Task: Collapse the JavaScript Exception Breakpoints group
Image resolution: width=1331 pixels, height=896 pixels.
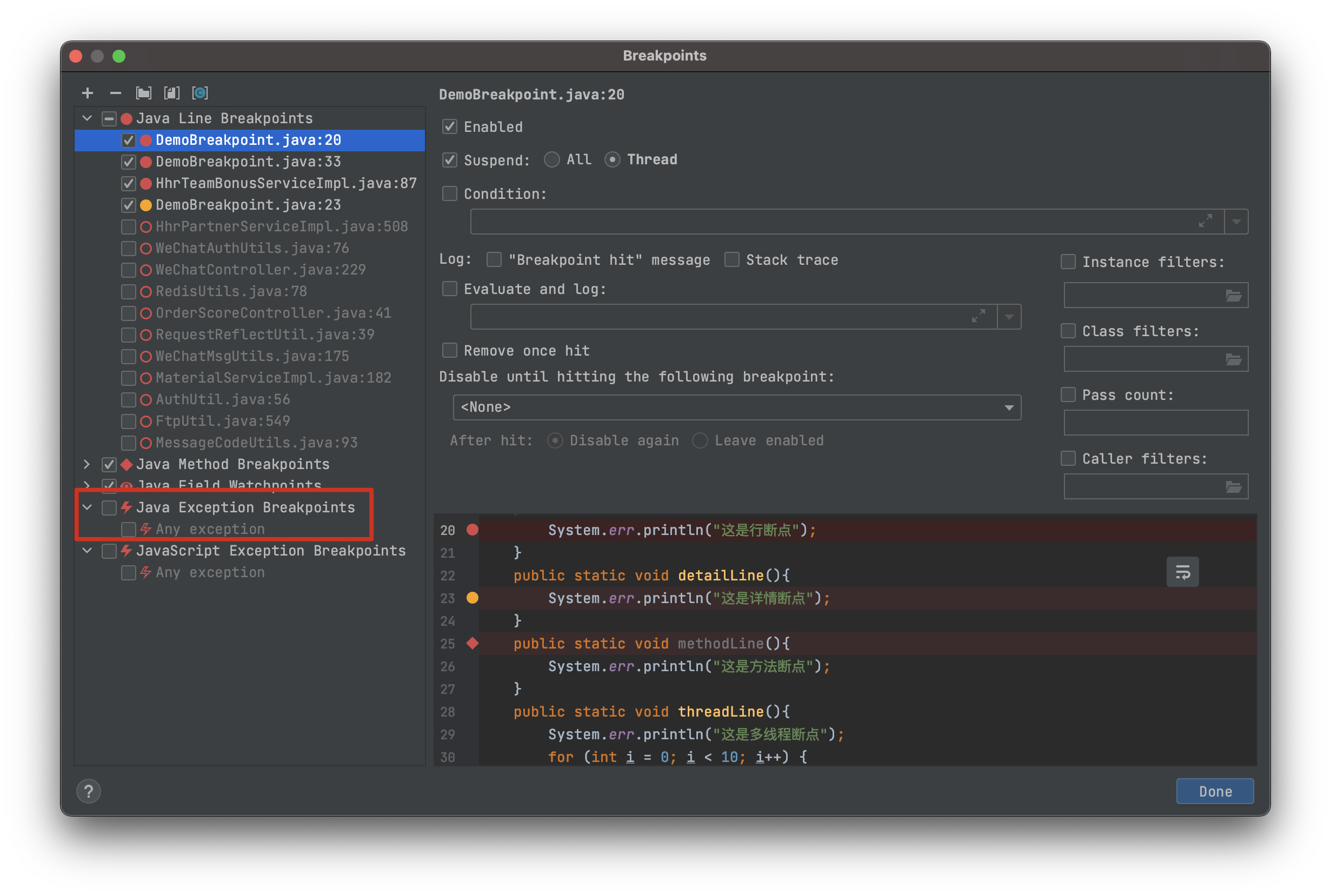Action: [x=87, y=550]
